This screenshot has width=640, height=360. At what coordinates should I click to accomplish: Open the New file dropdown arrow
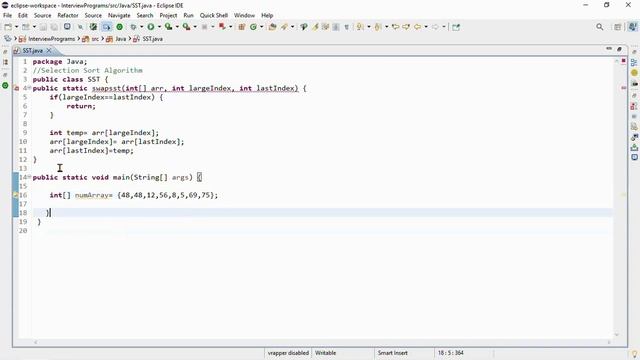(16, 27)
